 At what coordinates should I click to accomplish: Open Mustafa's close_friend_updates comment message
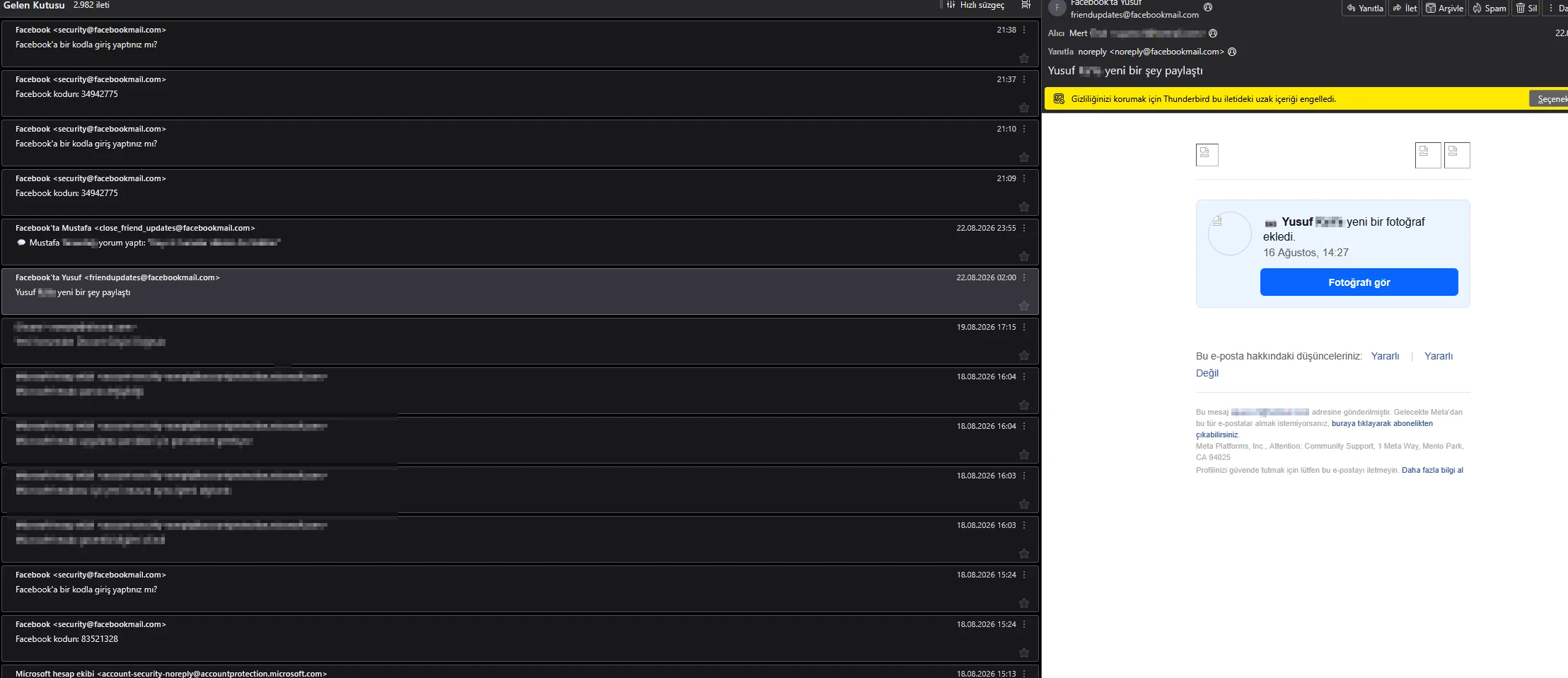[x=520, y=242]
